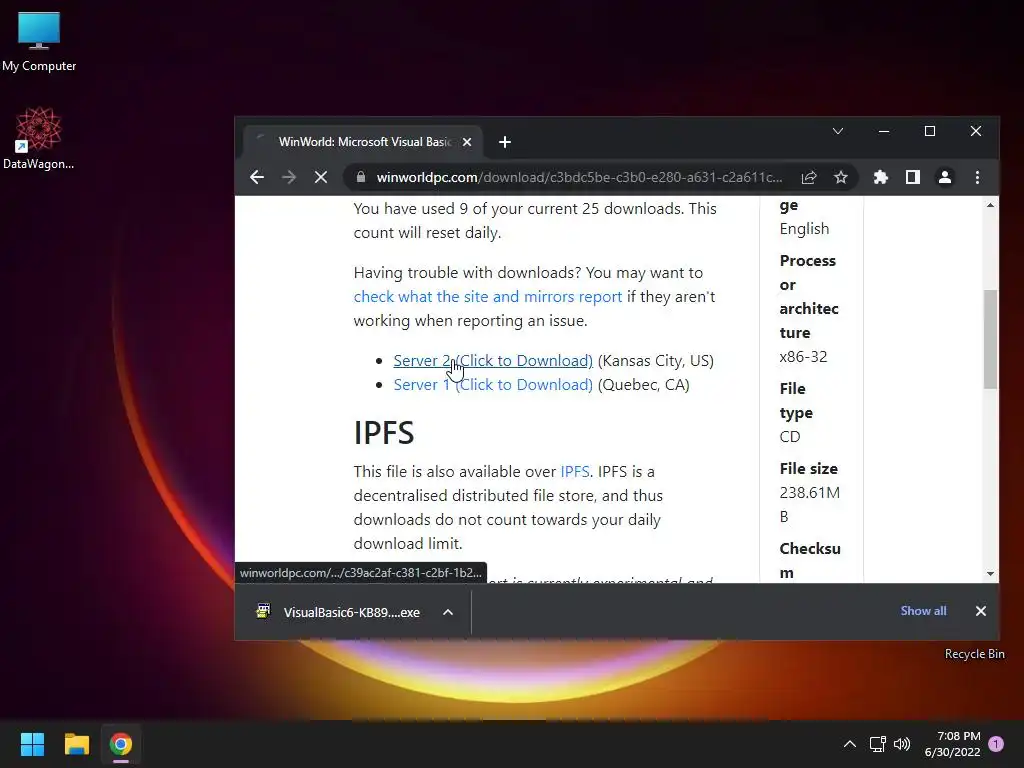This screenshot has height=768, width=1024.
Task: Open the clock showing 7:08 PM
Action: point(952,744)
